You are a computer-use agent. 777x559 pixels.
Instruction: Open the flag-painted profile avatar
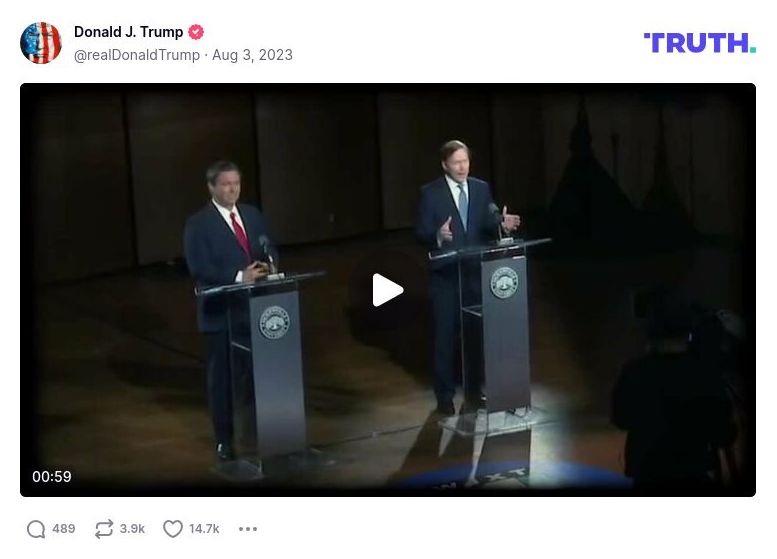[41, 43]
